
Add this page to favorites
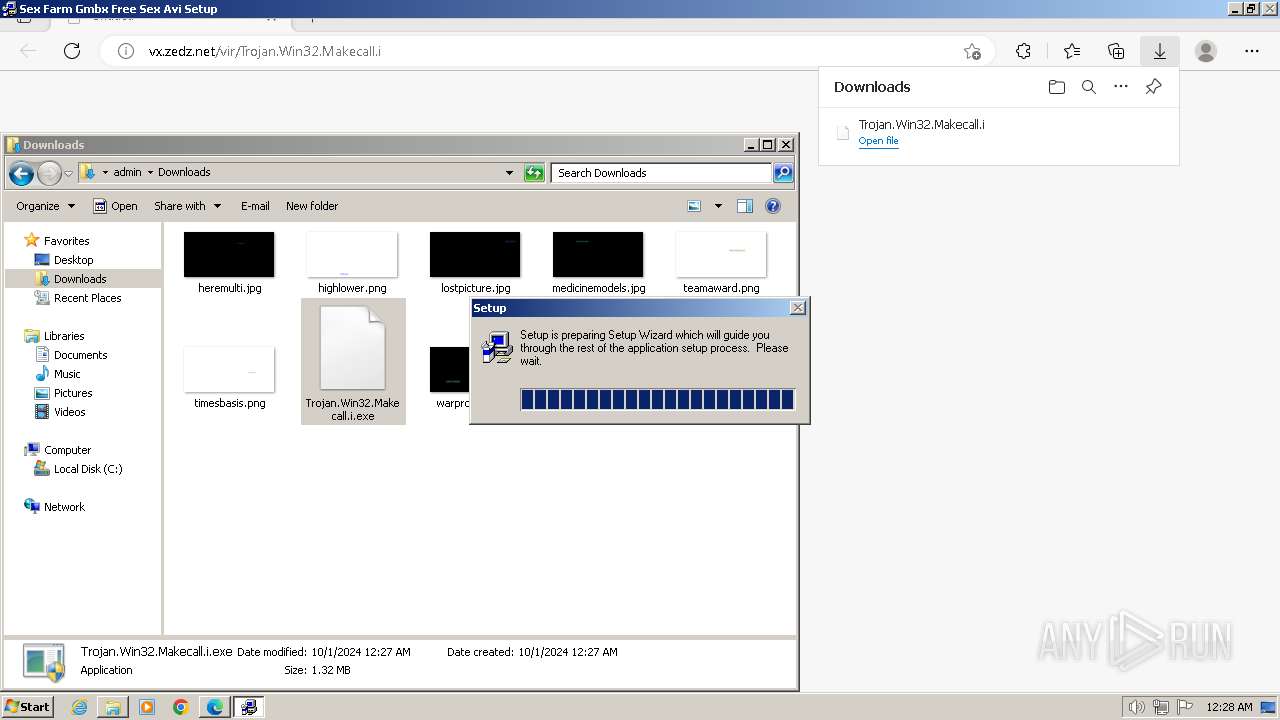tap(972, 51)
